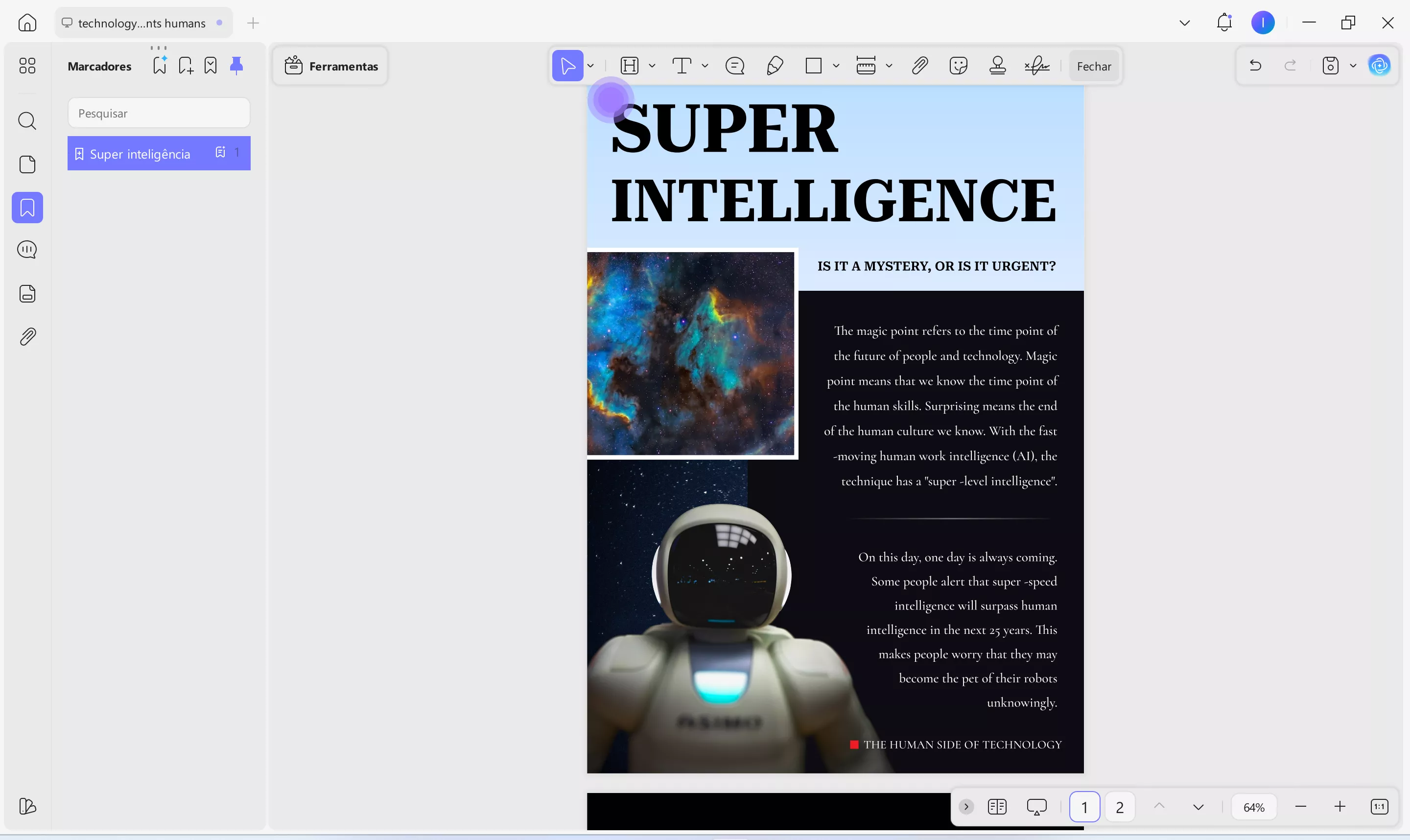Add a new bookmark
The height and width of the screenshot is (840, 1410).
[x=186, y=66]
